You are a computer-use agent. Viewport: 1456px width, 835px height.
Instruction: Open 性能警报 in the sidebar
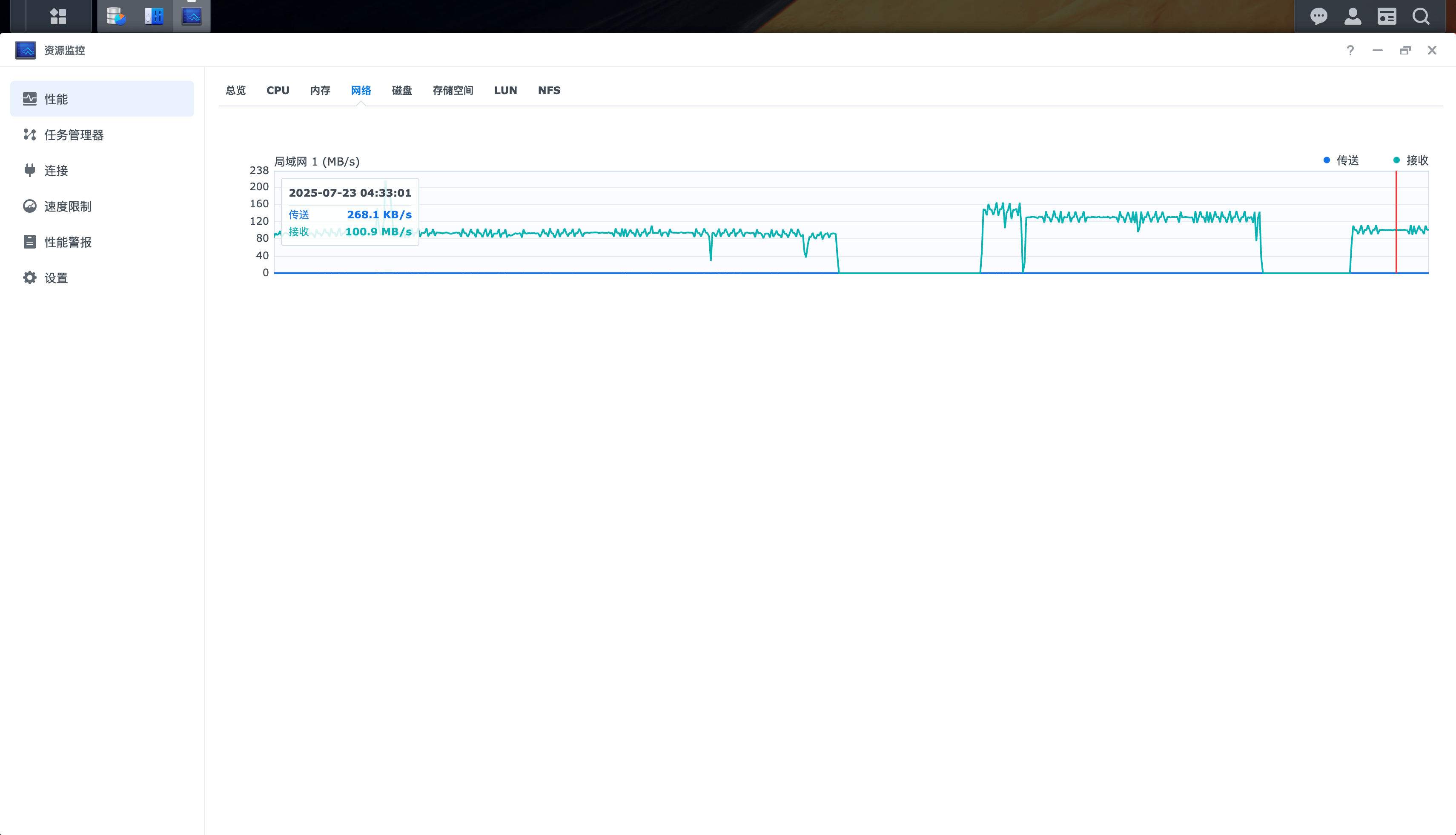(102, 241)
